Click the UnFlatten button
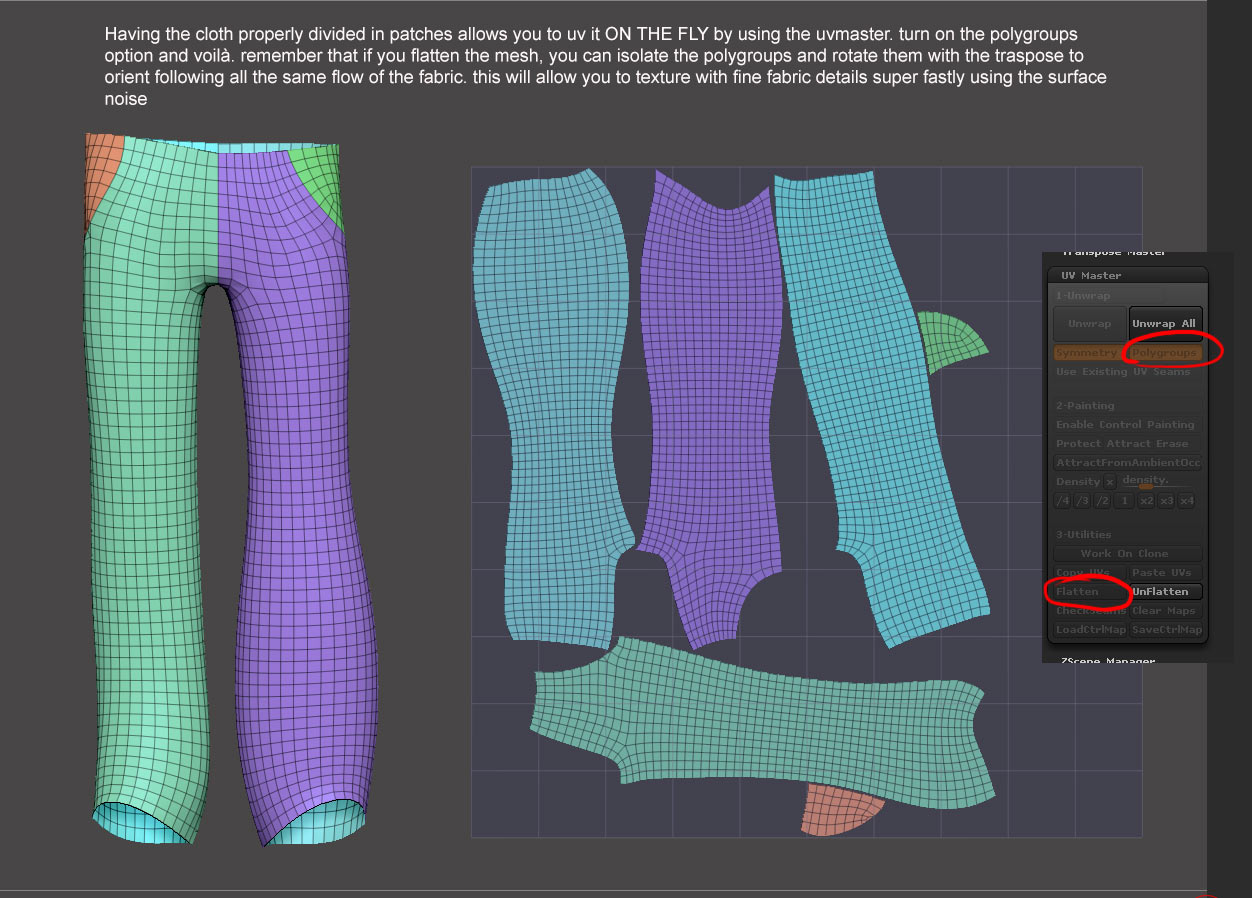 point(1166,592)
